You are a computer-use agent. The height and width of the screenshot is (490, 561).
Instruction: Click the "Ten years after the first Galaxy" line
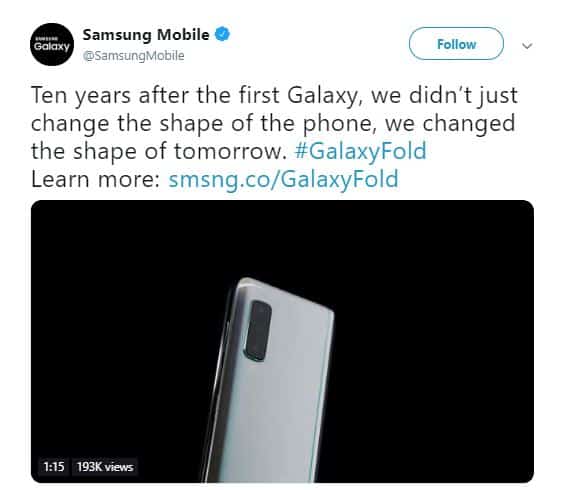(x=274, y=96)
